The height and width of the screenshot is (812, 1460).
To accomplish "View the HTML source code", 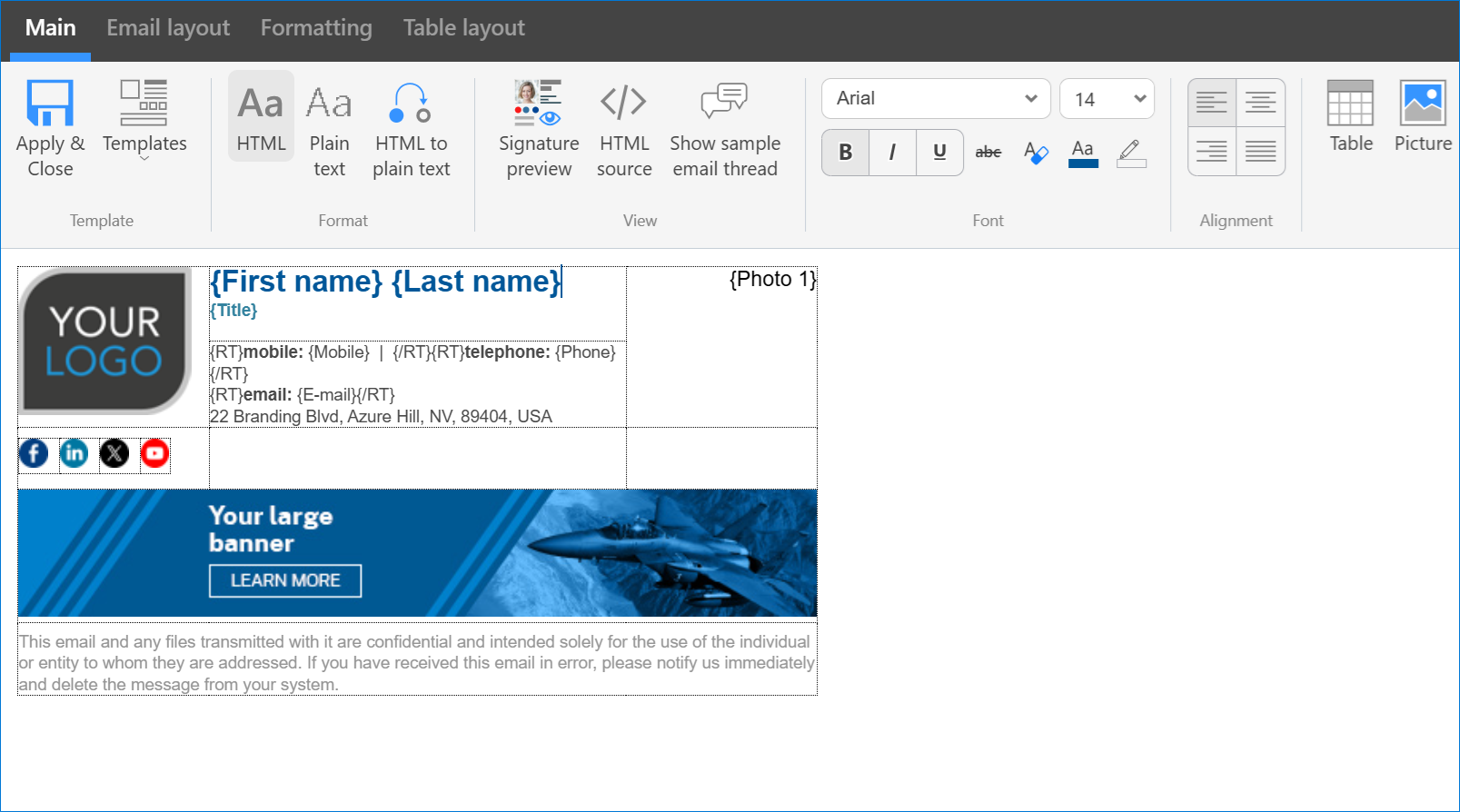I will (624, 128).
